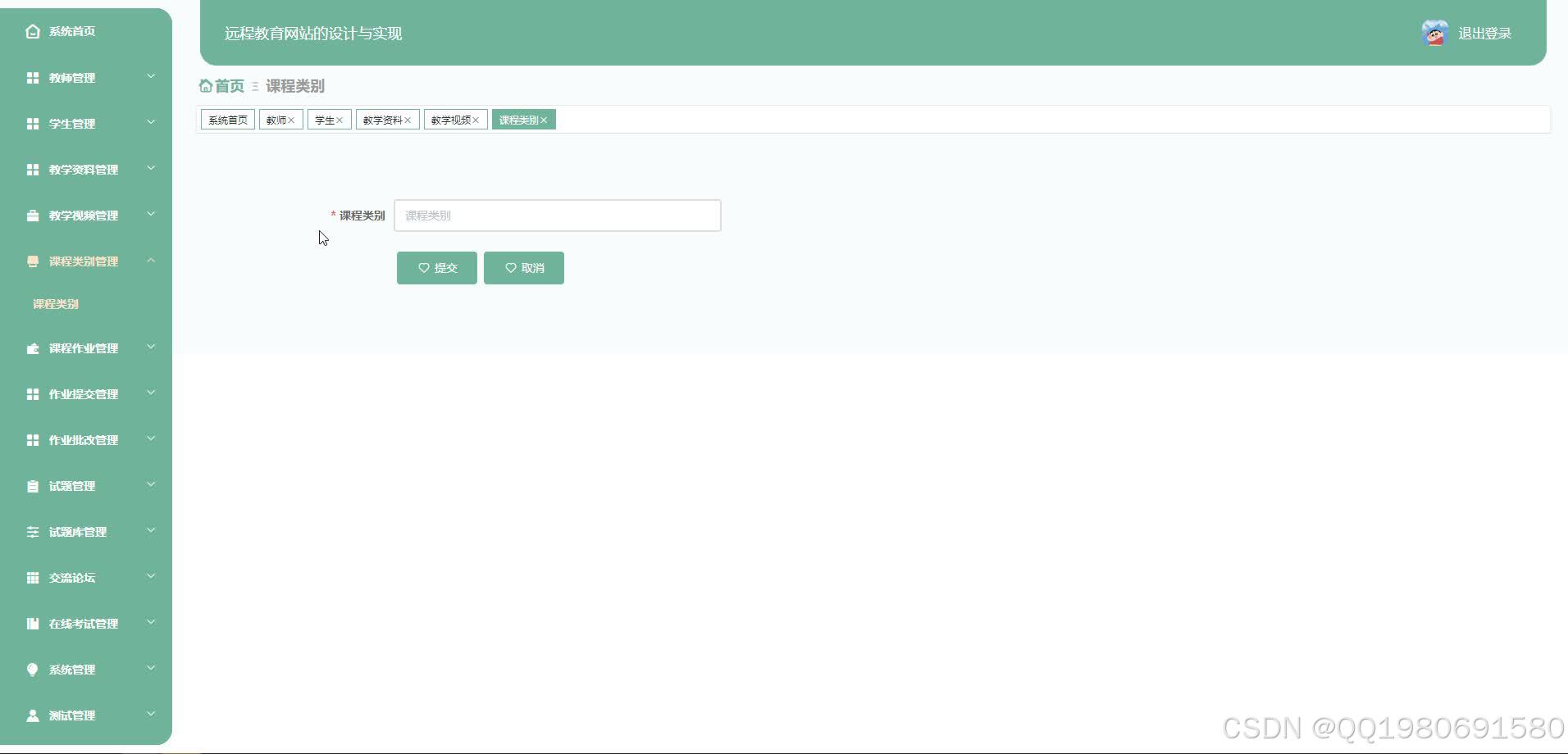This screenshot has width=1568, height=754.
Task: Close the 学生 tab with its X
Action: [x=340, y=120]
